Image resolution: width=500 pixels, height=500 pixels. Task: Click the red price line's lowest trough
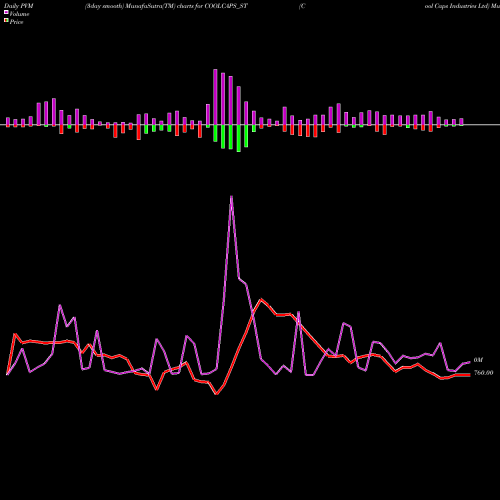click(x=216, y=394)
